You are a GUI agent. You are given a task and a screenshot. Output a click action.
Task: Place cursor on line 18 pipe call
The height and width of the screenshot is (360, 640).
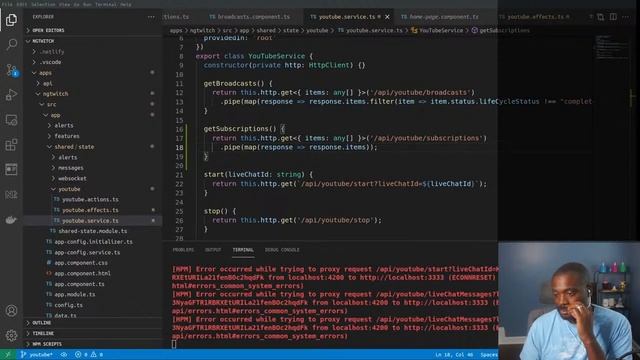(x=299, y=147)
